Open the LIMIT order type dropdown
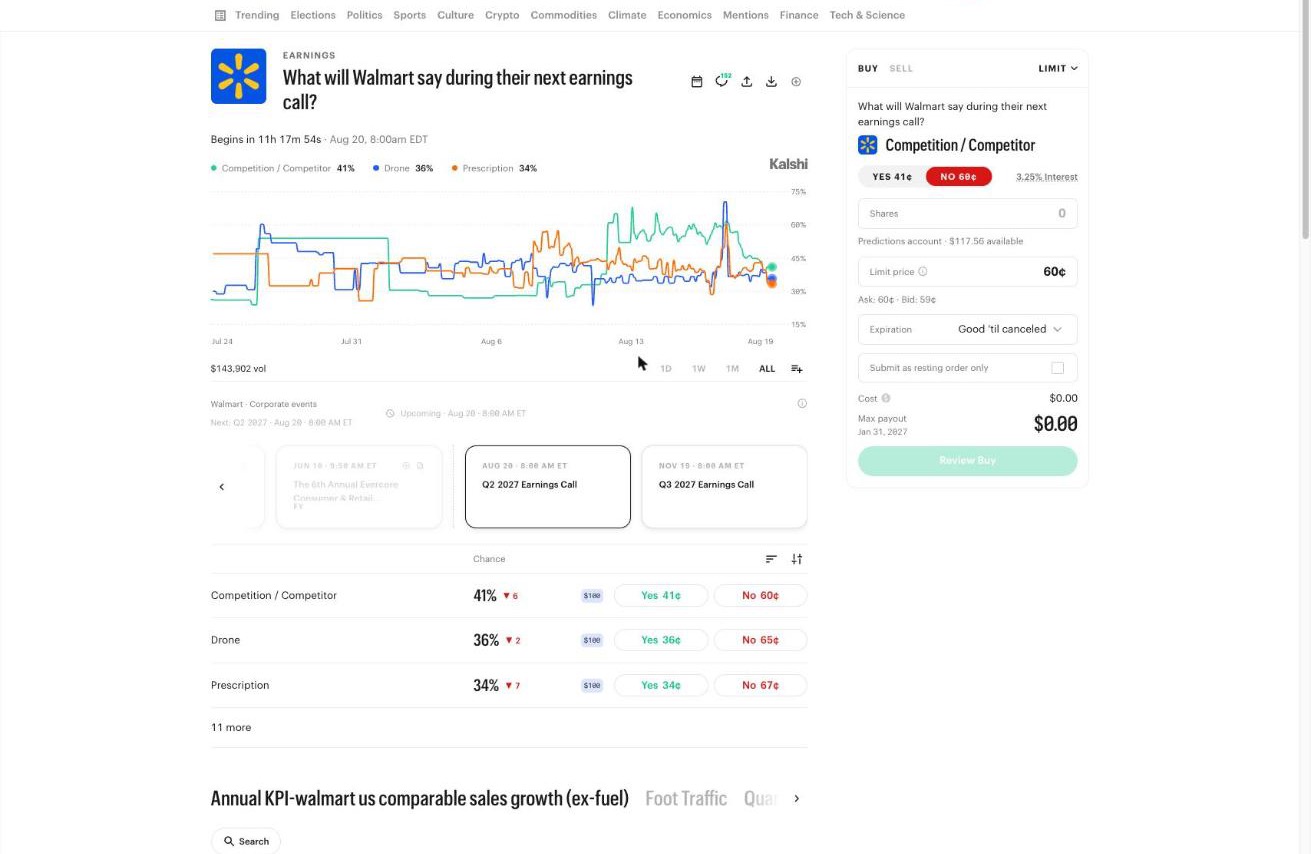 (x=1058, y=69)
